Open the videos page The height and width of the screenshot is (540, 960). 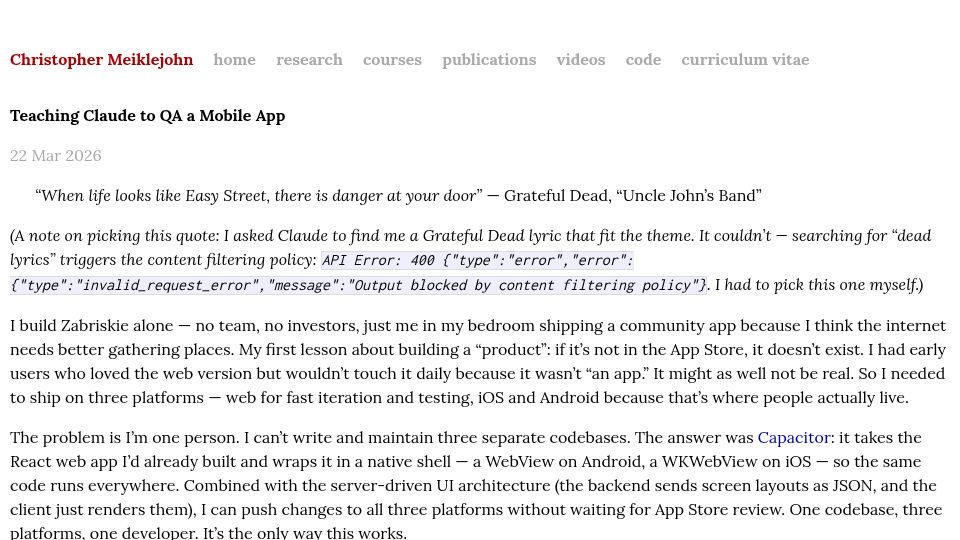(581, 59)
